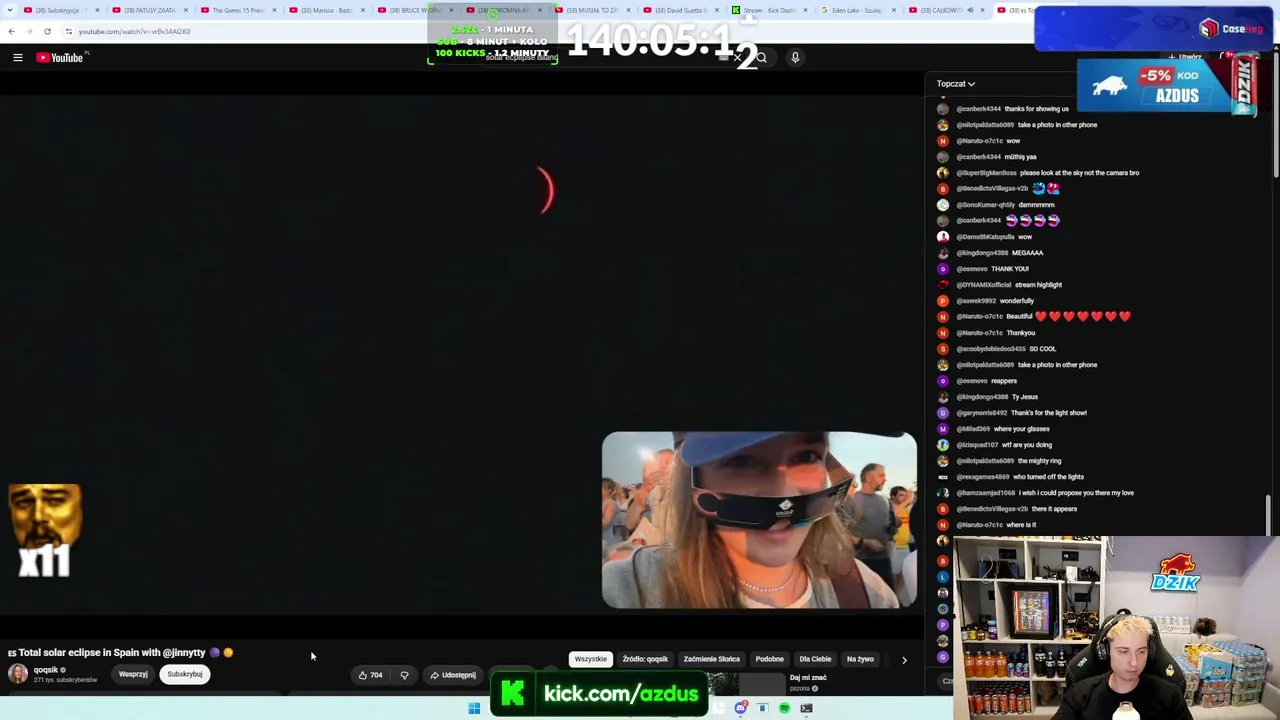Expand the Top czat chat mode dropdown

956,84
